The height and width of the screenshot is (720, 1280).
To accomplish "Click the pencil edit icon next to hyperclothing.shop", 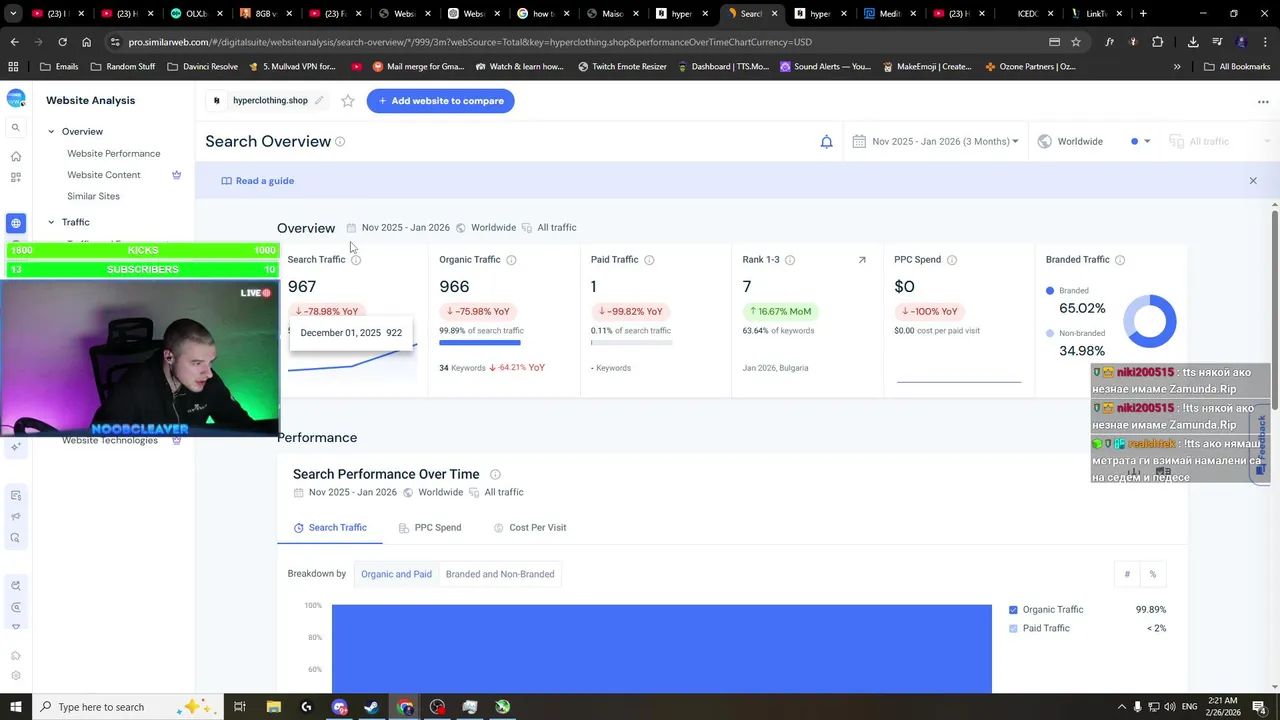I will pos(319,101).
